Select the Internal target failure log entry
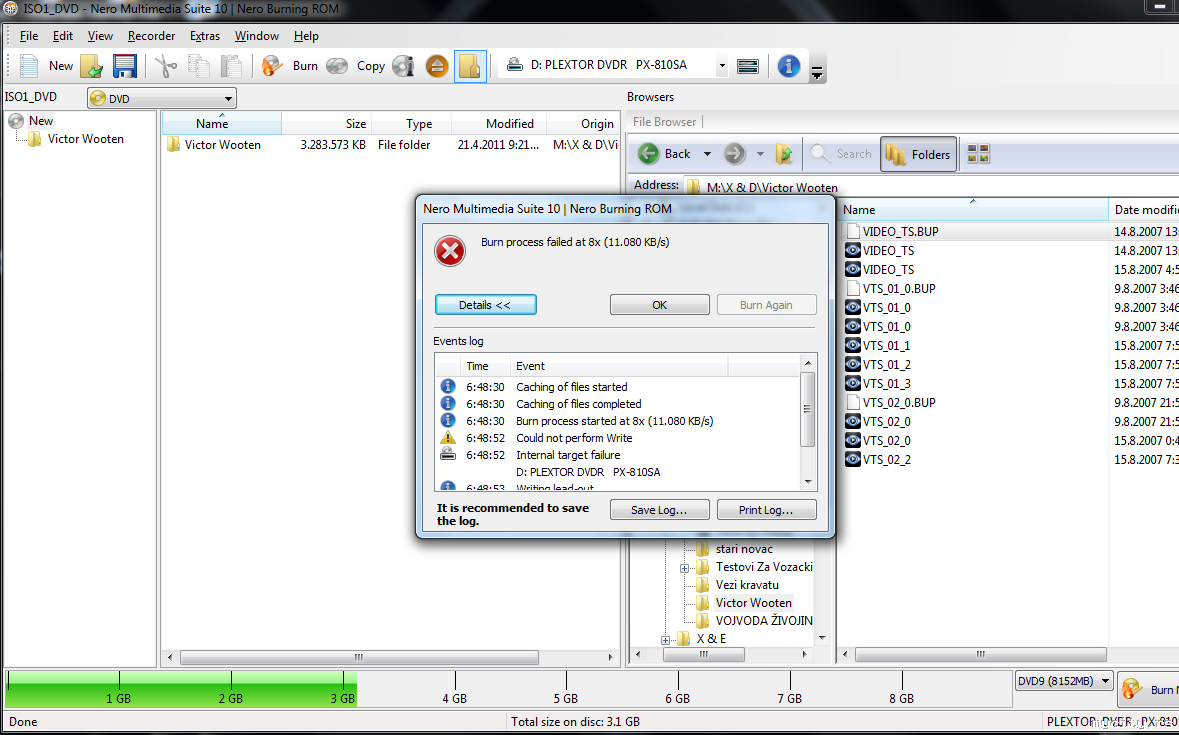The width and height of the screenshot is (1179, 735). (568, 455)
